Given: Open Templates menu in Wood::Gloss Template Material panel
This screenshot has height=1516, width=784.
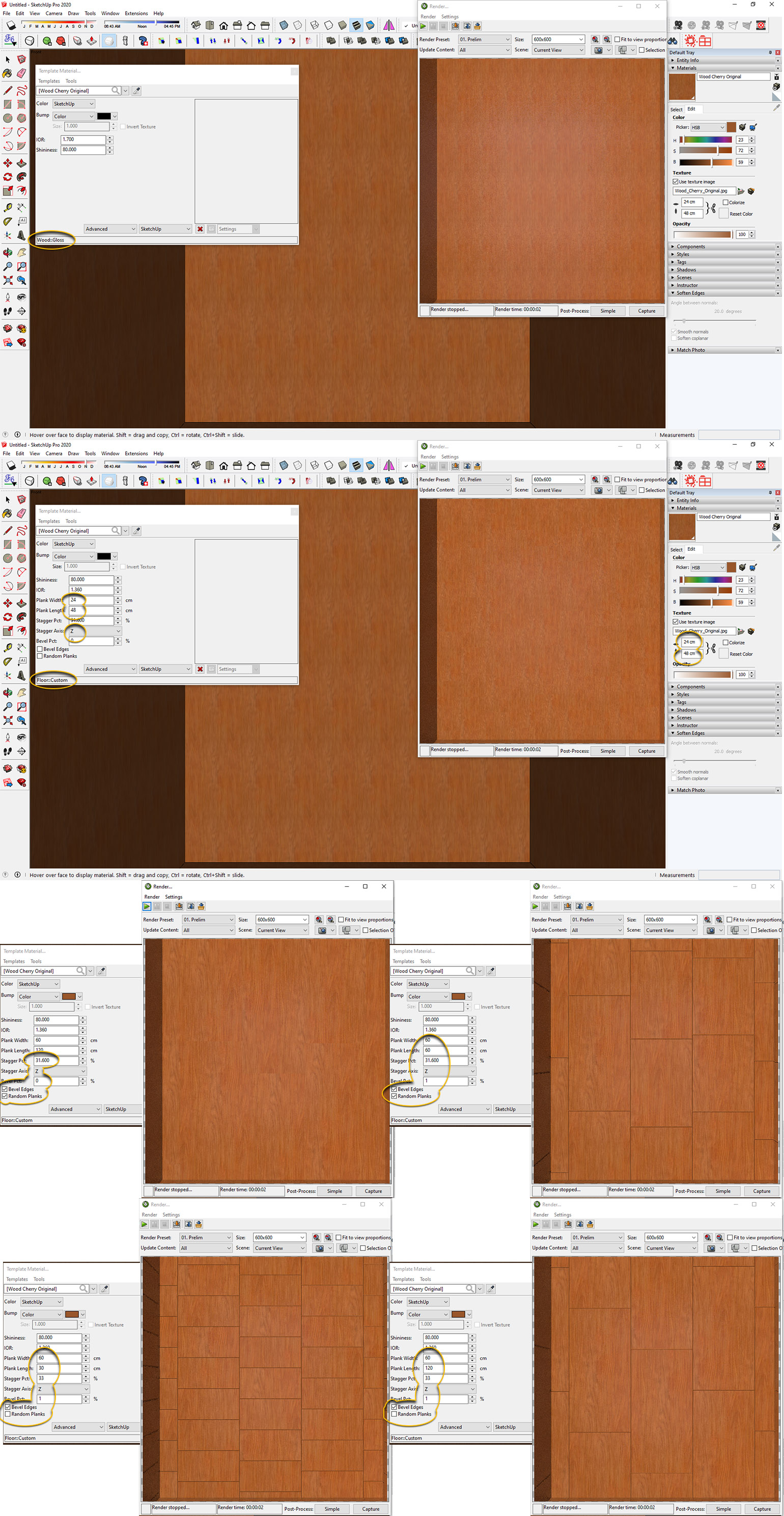Looking at the screenshot, I should pos(49,81).
